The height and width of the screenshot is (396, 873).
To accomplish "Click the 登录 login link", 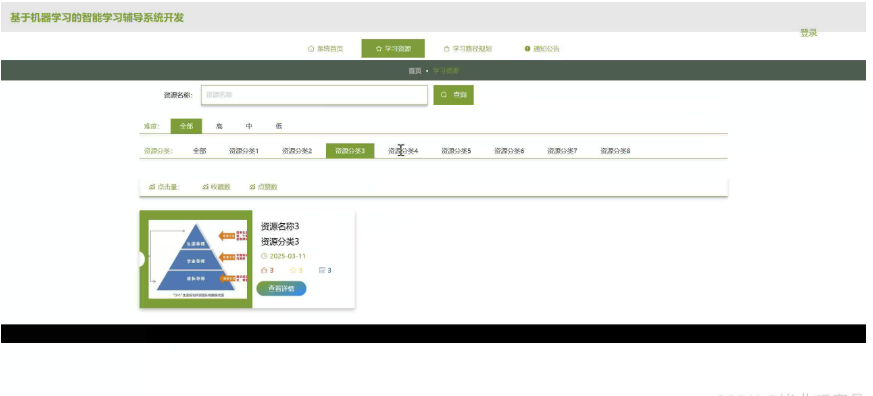I will (808, 33).
